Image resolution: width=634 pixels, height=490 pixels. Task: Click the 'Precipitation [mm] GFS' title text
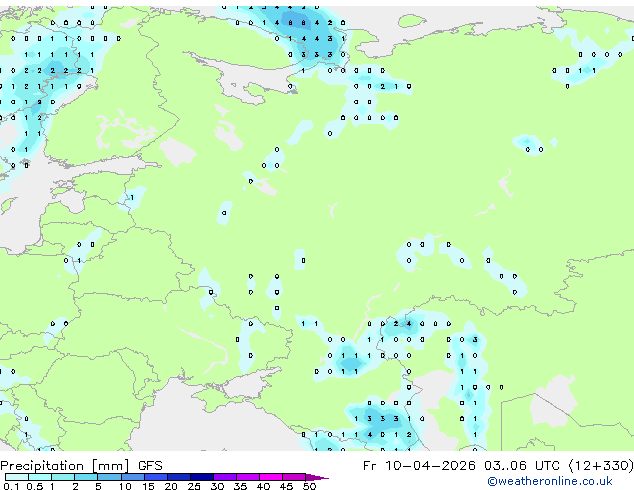click(x=81, y=466)
